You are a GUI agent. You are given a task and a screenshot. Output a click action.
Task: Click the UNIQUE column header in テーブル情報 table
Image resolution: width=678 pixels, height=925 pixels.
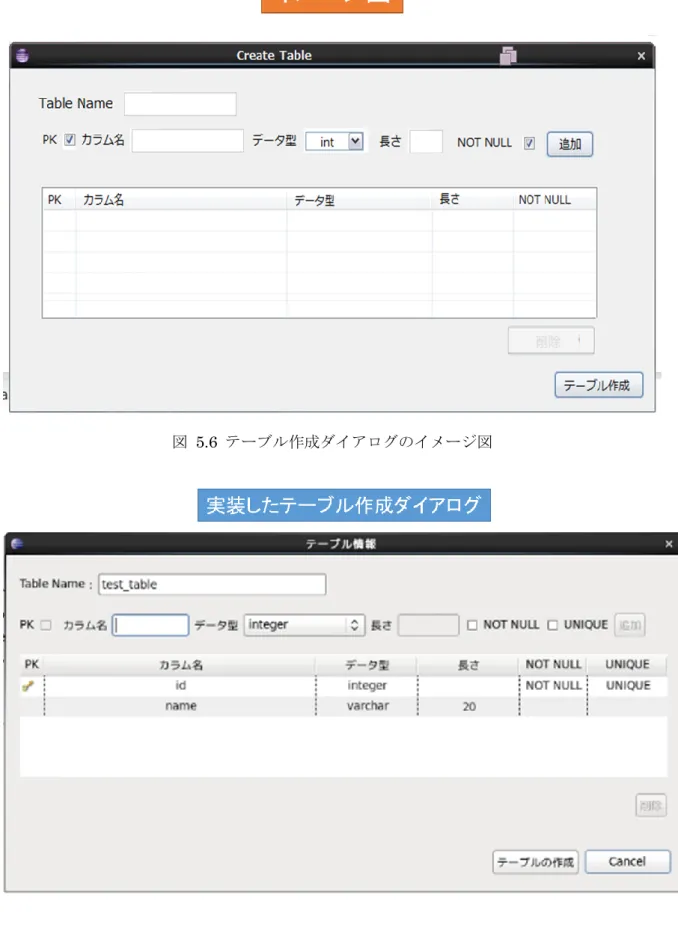pos(627,664)
